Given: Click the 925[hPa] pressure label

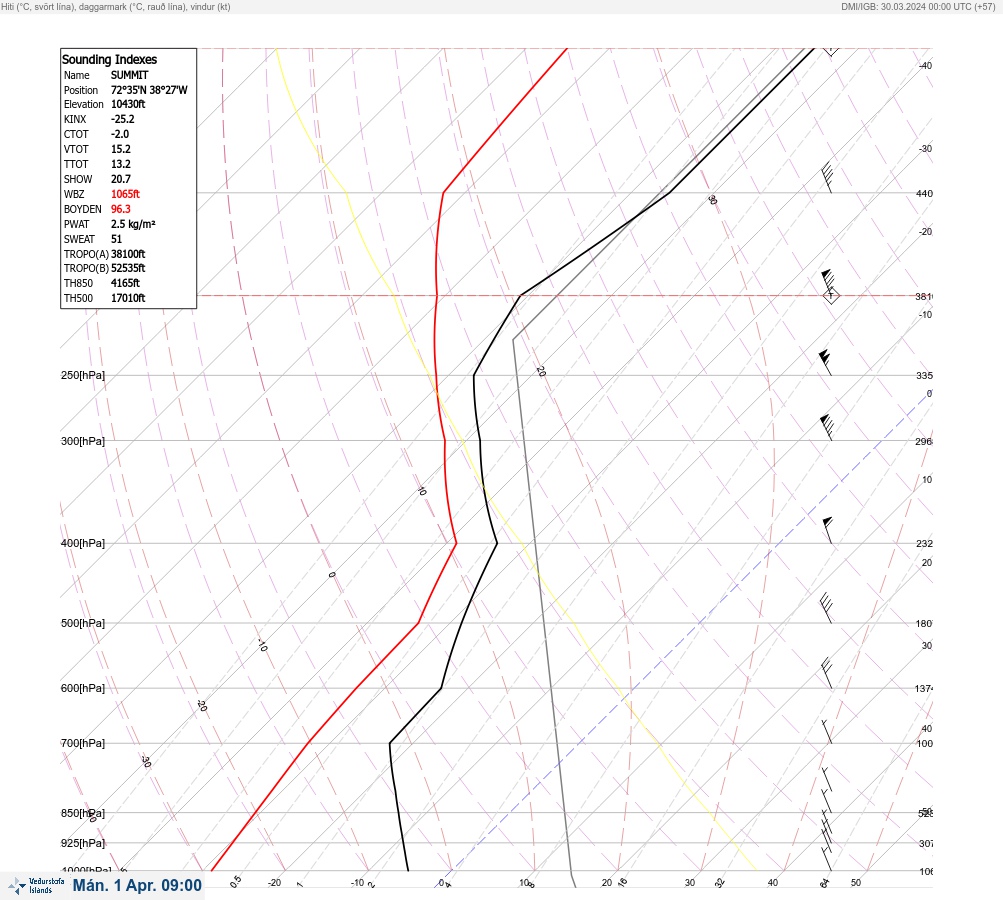Looking at the screenshot, I should pyautogui.click(x=83, y=843).
